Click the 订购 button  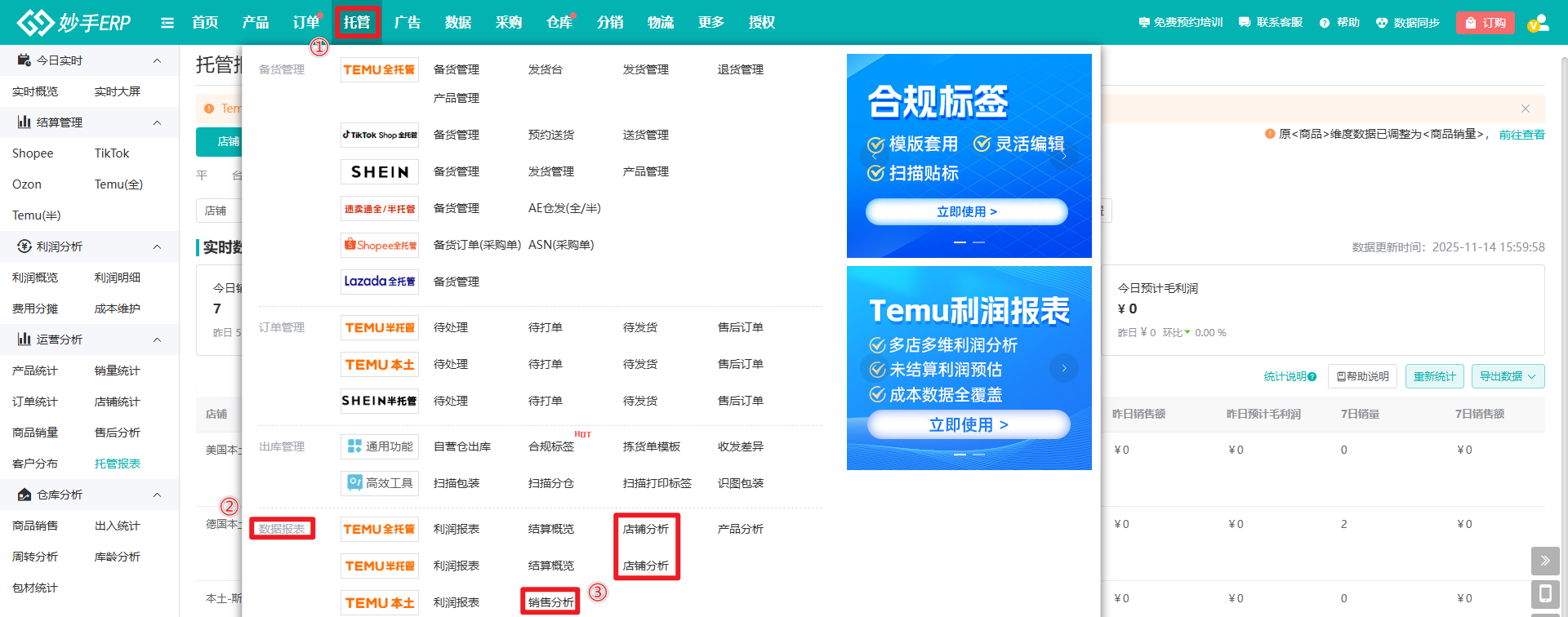[x=1486, y=23]
